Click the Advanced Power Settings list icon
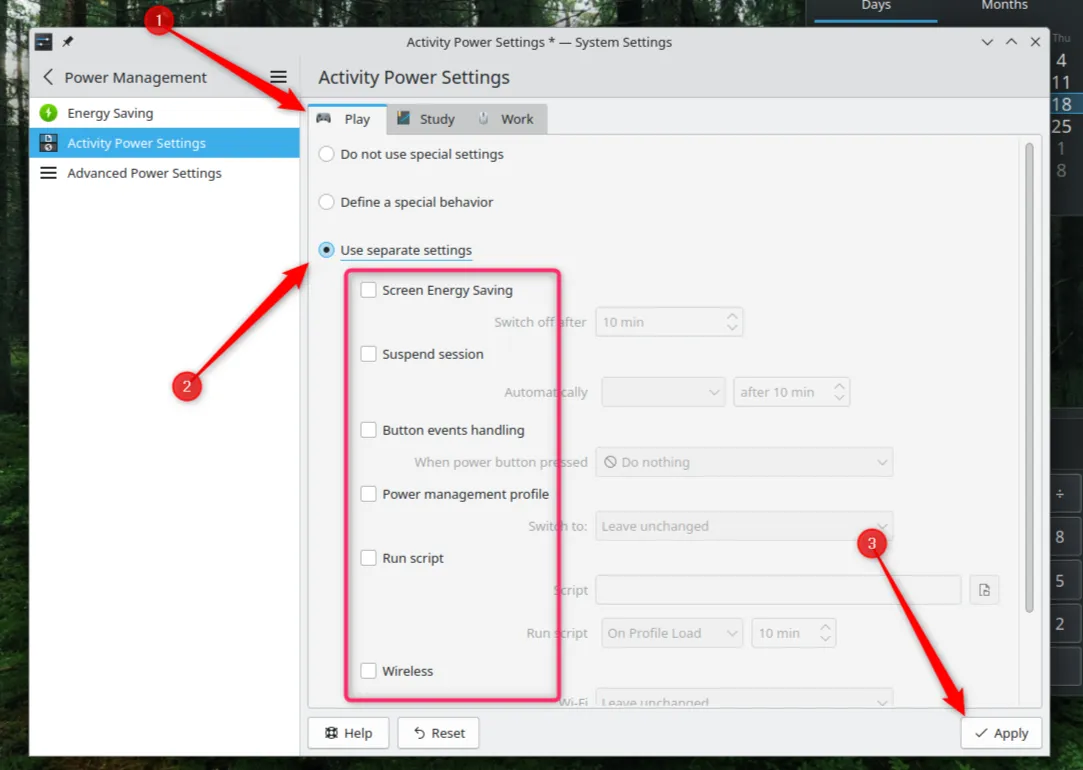This screenshot has height=770, width=1083. pos(48,173)
